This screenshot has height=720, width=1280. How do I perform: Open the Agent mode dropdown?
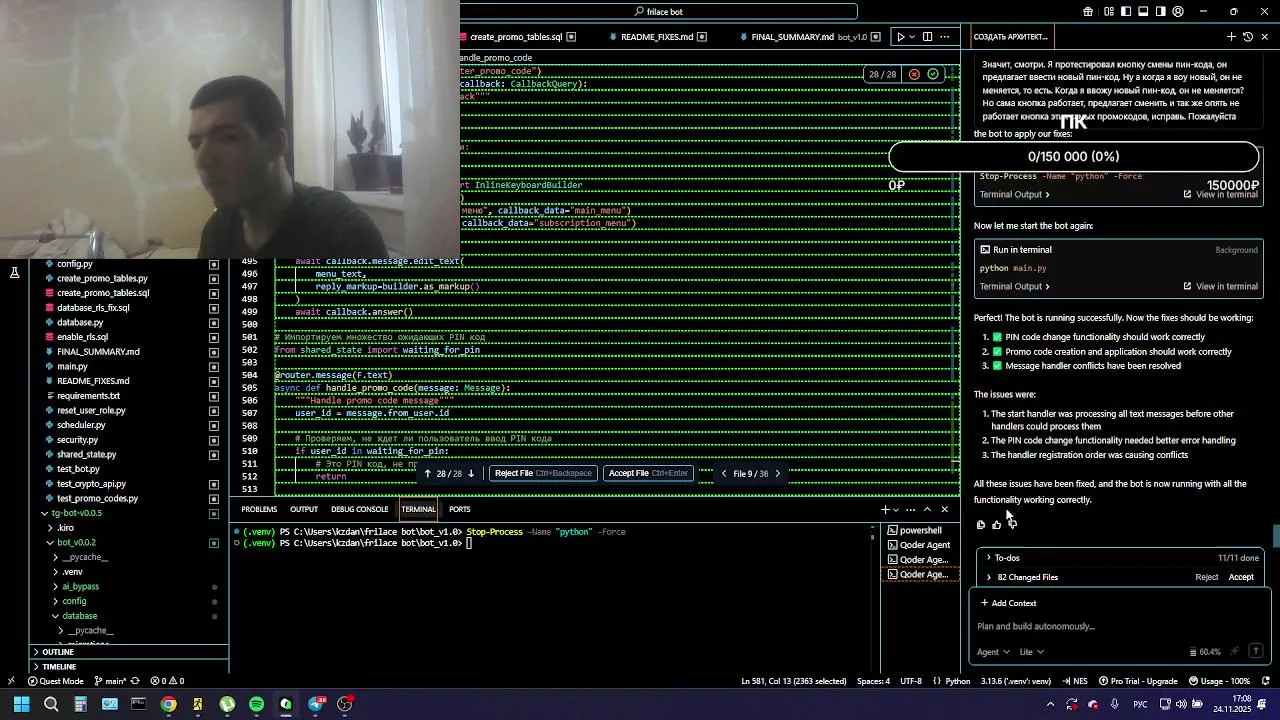[993, 652]
